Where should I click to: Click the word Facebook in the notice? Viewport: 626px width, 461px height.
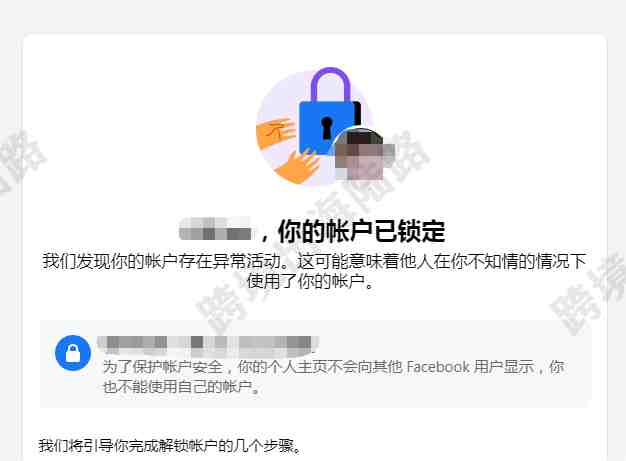point(438,366)
